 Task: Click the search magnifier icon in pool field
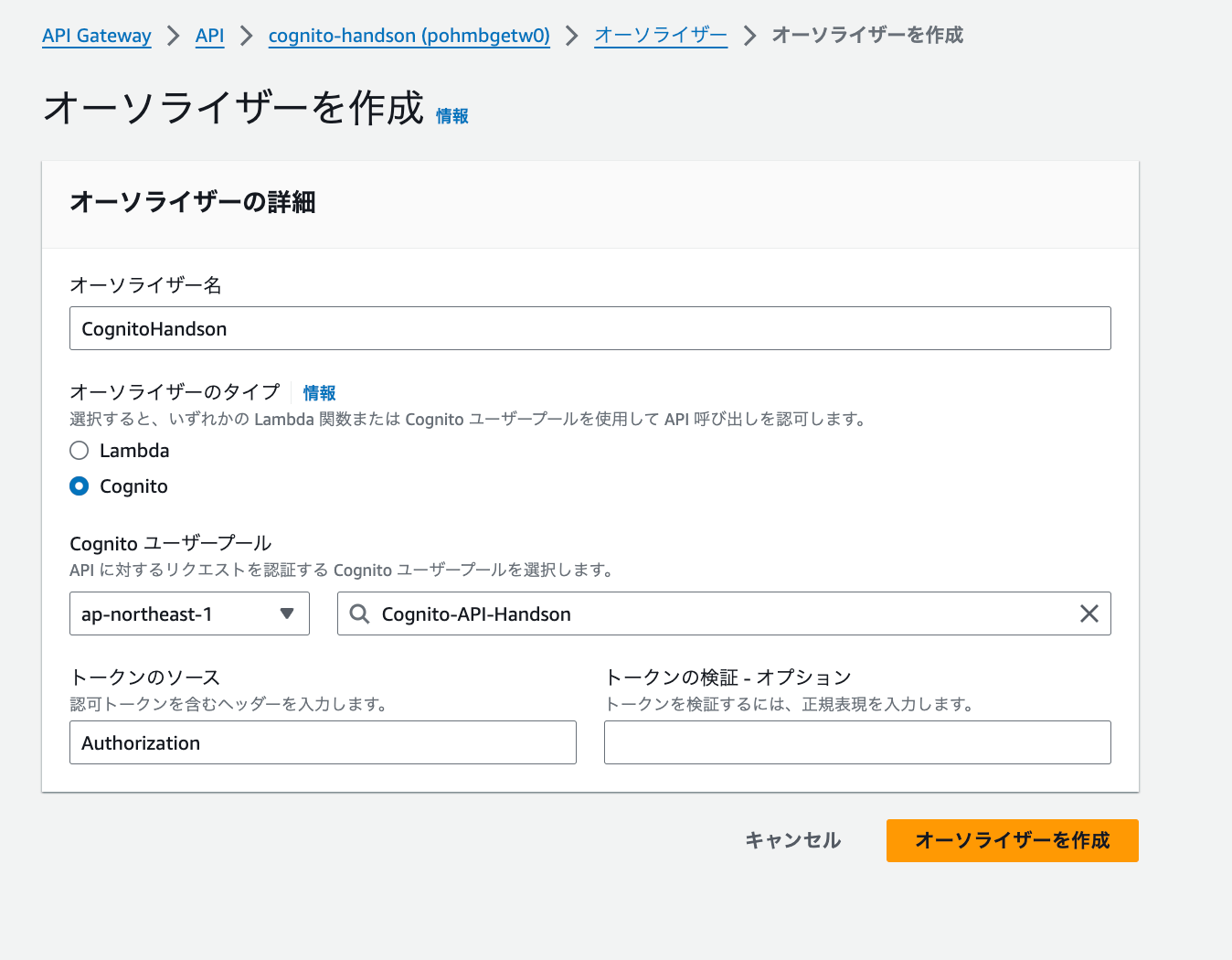360,613
